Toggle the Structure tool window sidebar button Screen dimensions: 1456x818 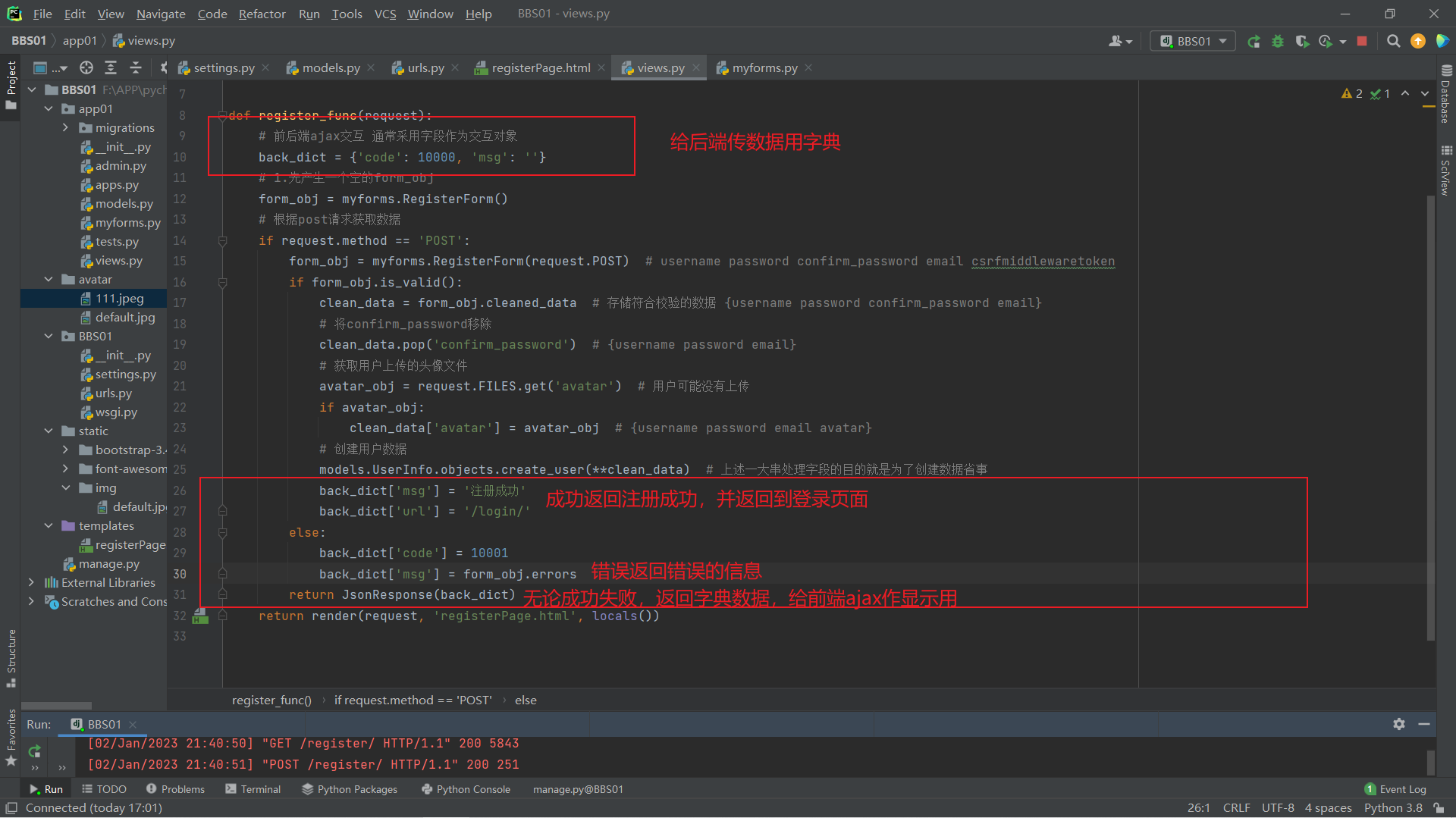pos(11,656)
